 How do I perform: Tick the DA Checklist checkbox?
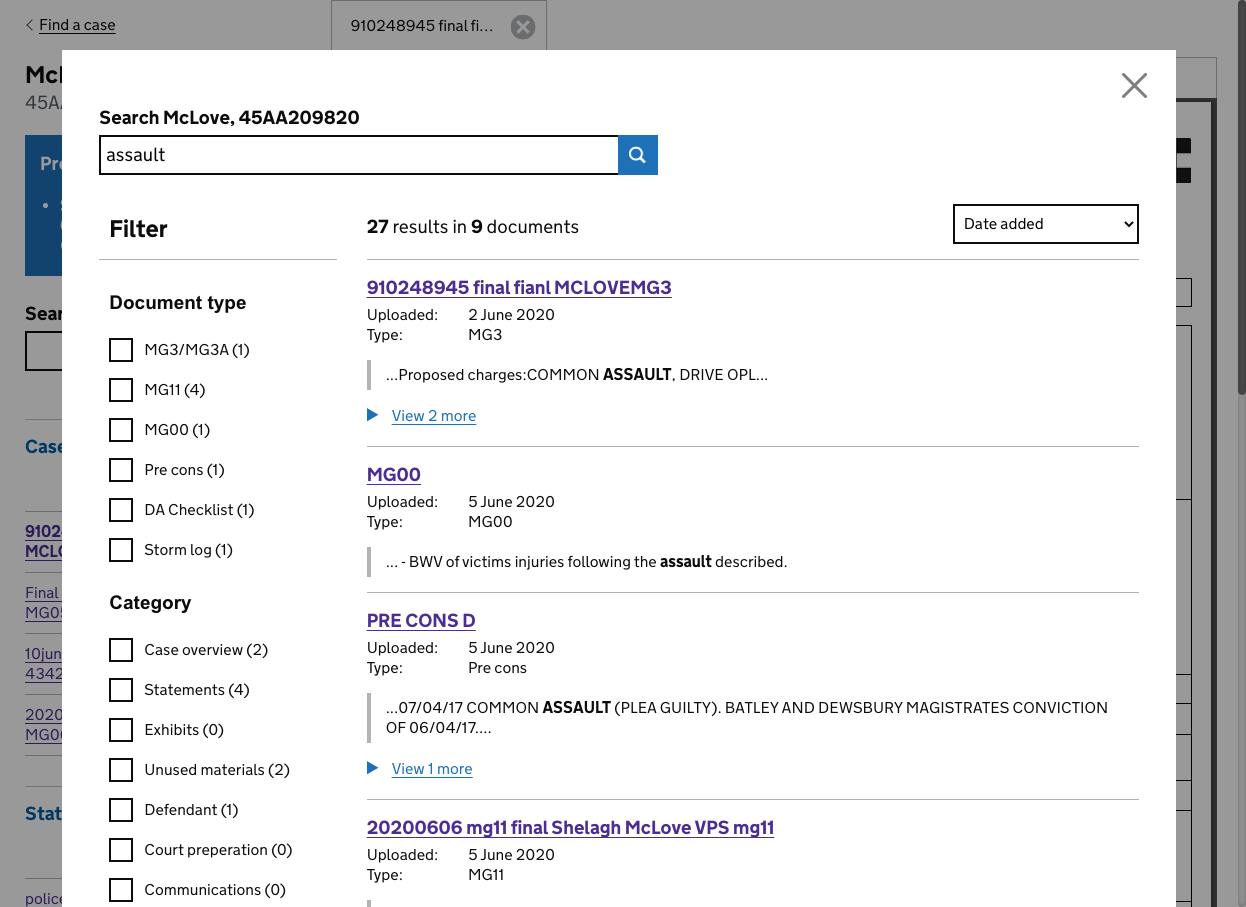[x=121, y=510]
